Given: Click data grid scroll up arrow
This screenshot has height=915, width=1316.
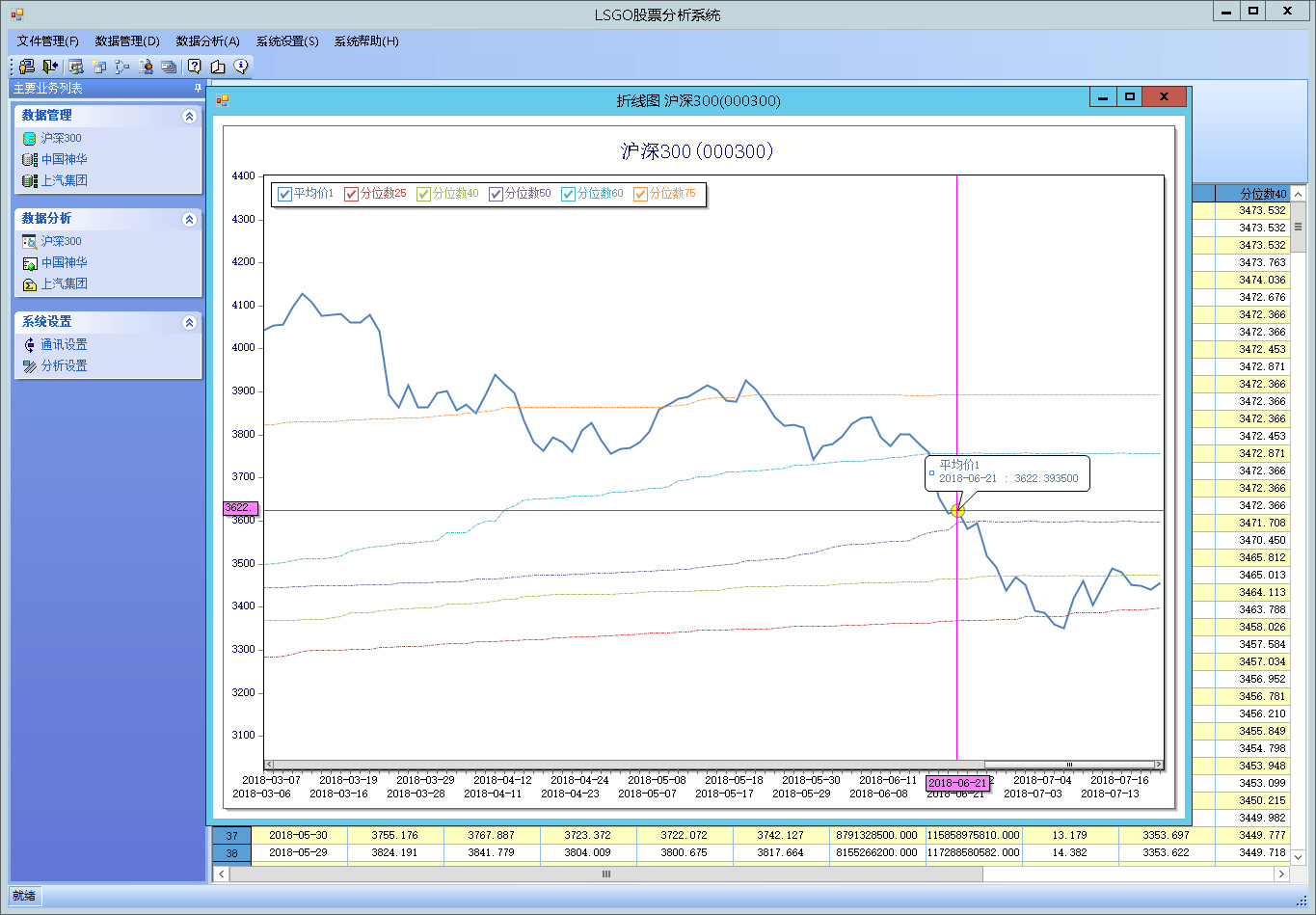Looking at the screenshot, I should (1298, 194).
